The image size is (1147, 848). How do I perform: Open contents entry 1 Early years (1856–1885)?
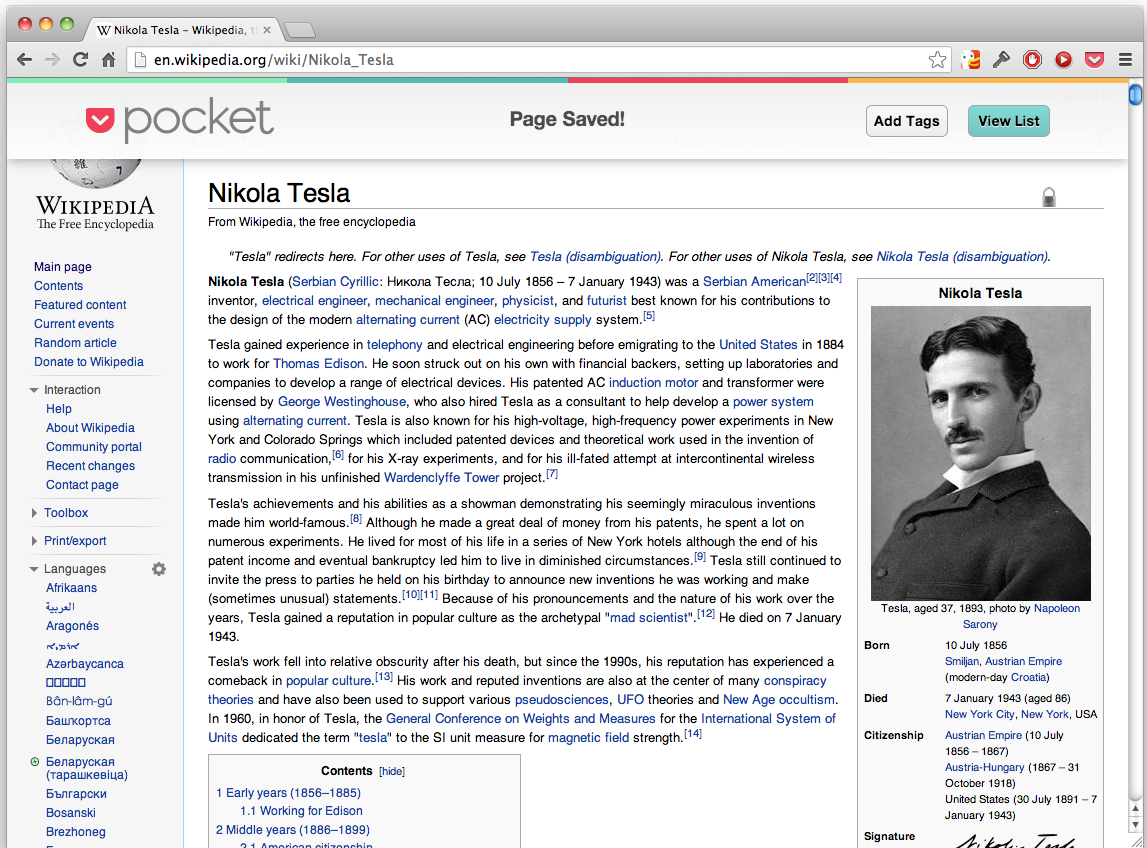coord(288,793)
